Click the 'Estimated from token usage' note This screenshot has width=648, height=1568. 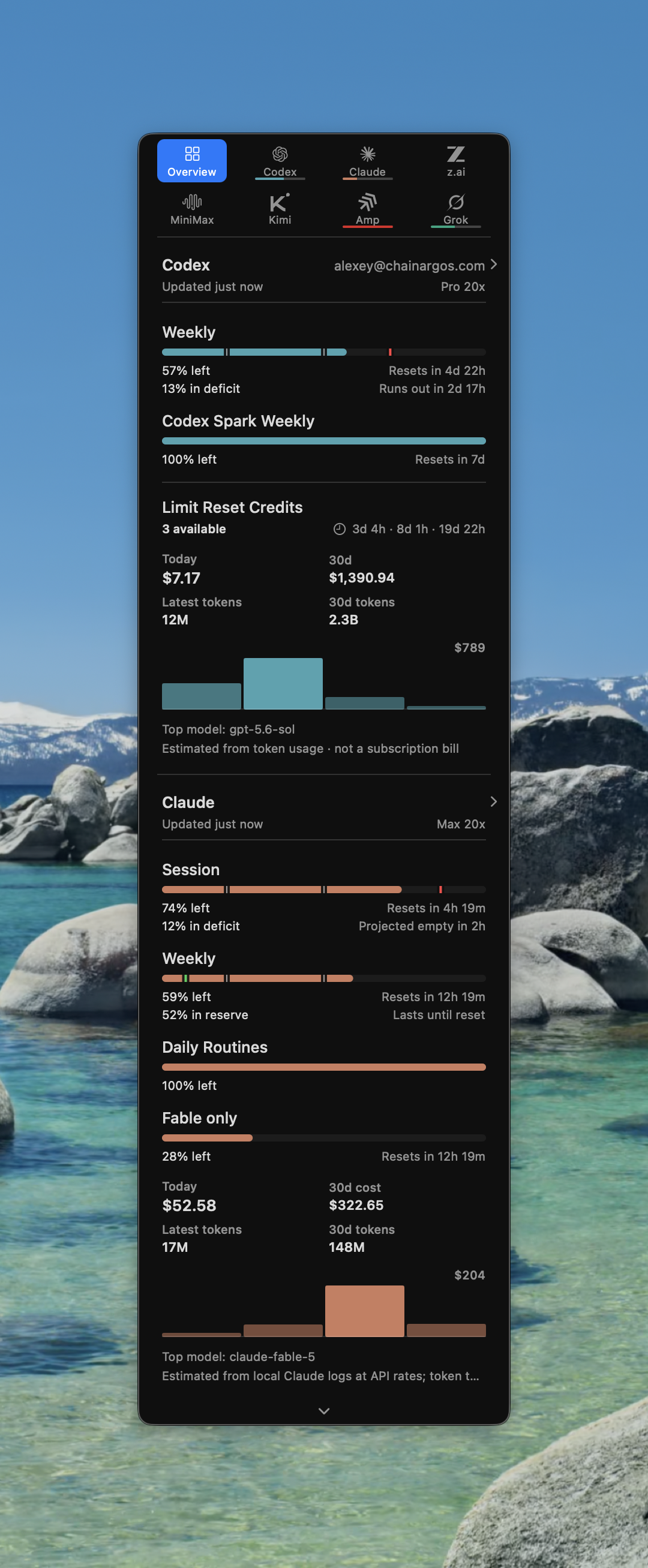coord(311,749)
